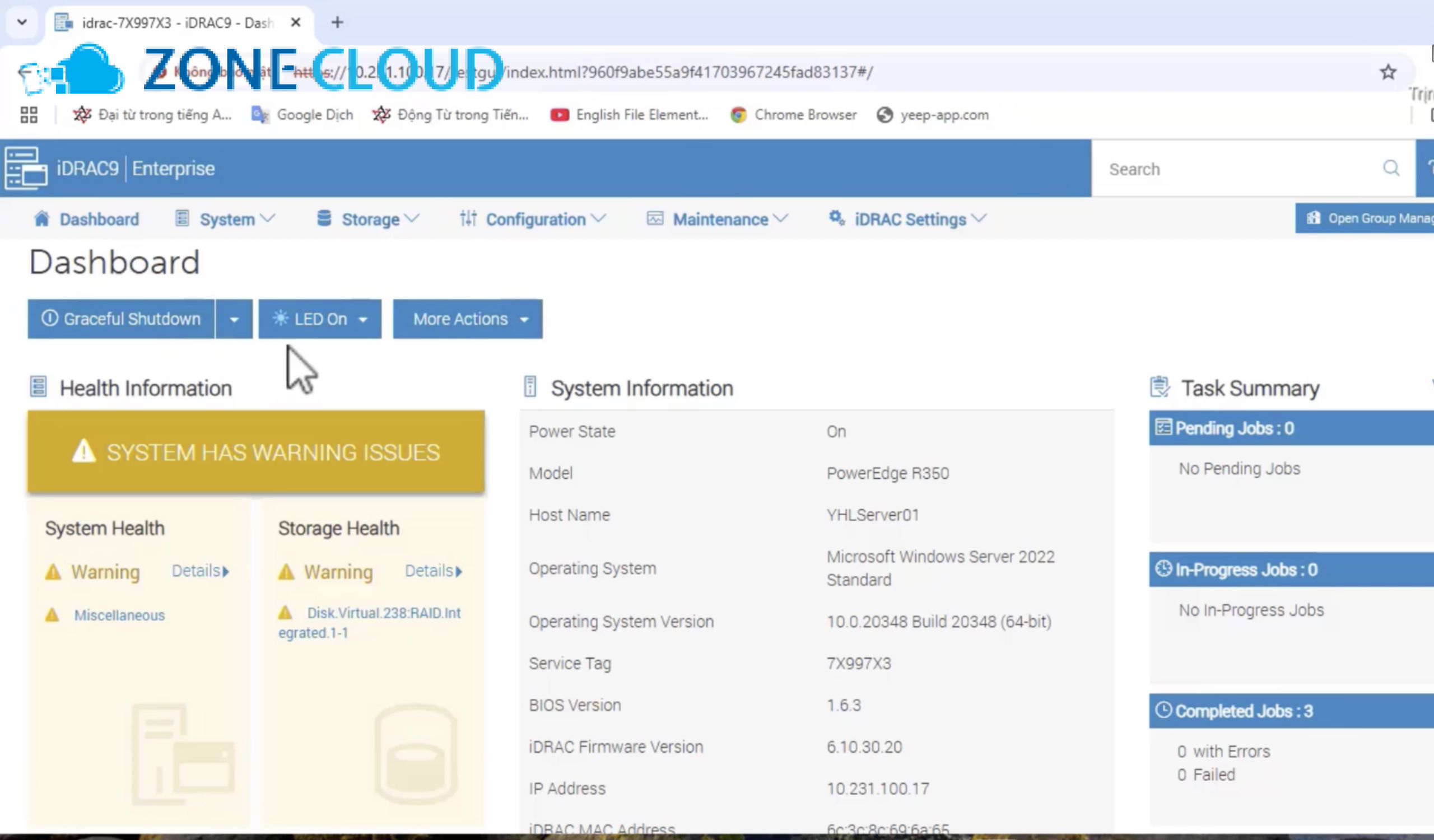Click the No In-Progress Jobs text
The height and width of the screenshot is (840, 1434).
click(x=1251, y=610)
